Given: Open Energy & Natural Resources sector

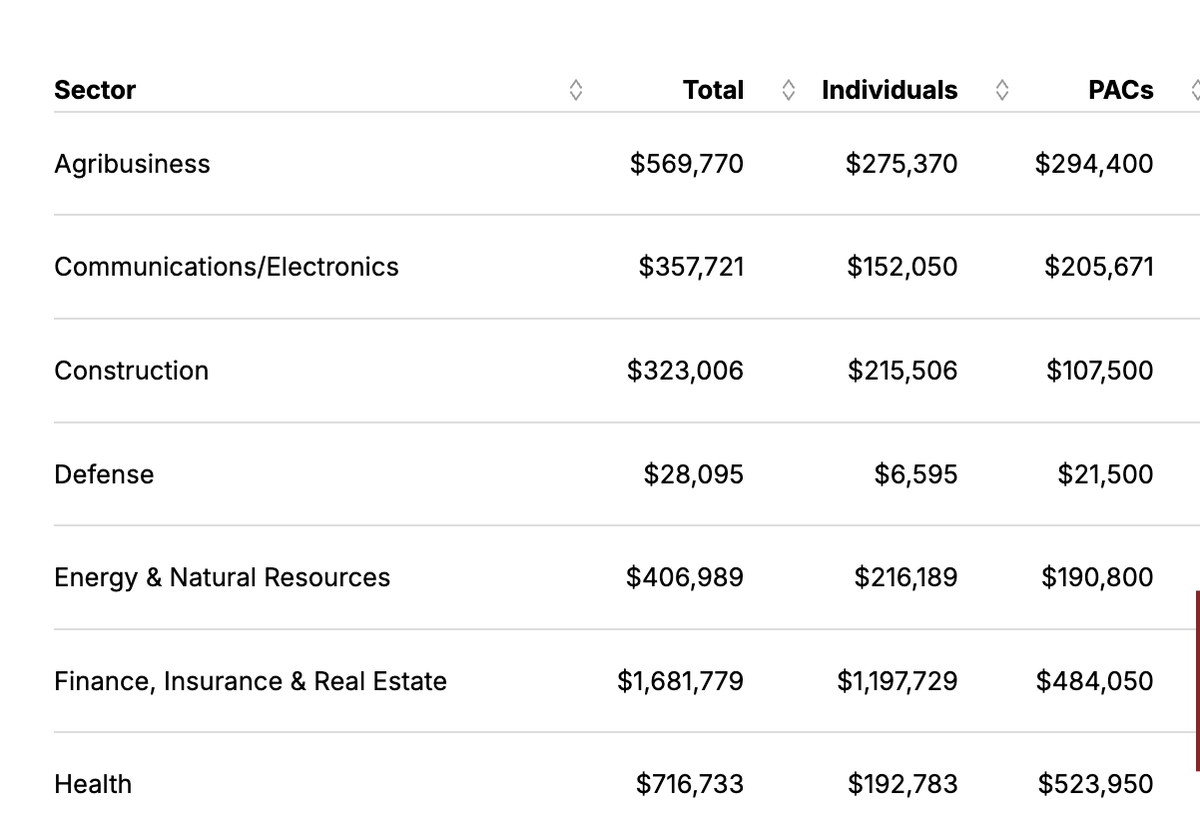Looking at the screenshot, I should 222,578.
